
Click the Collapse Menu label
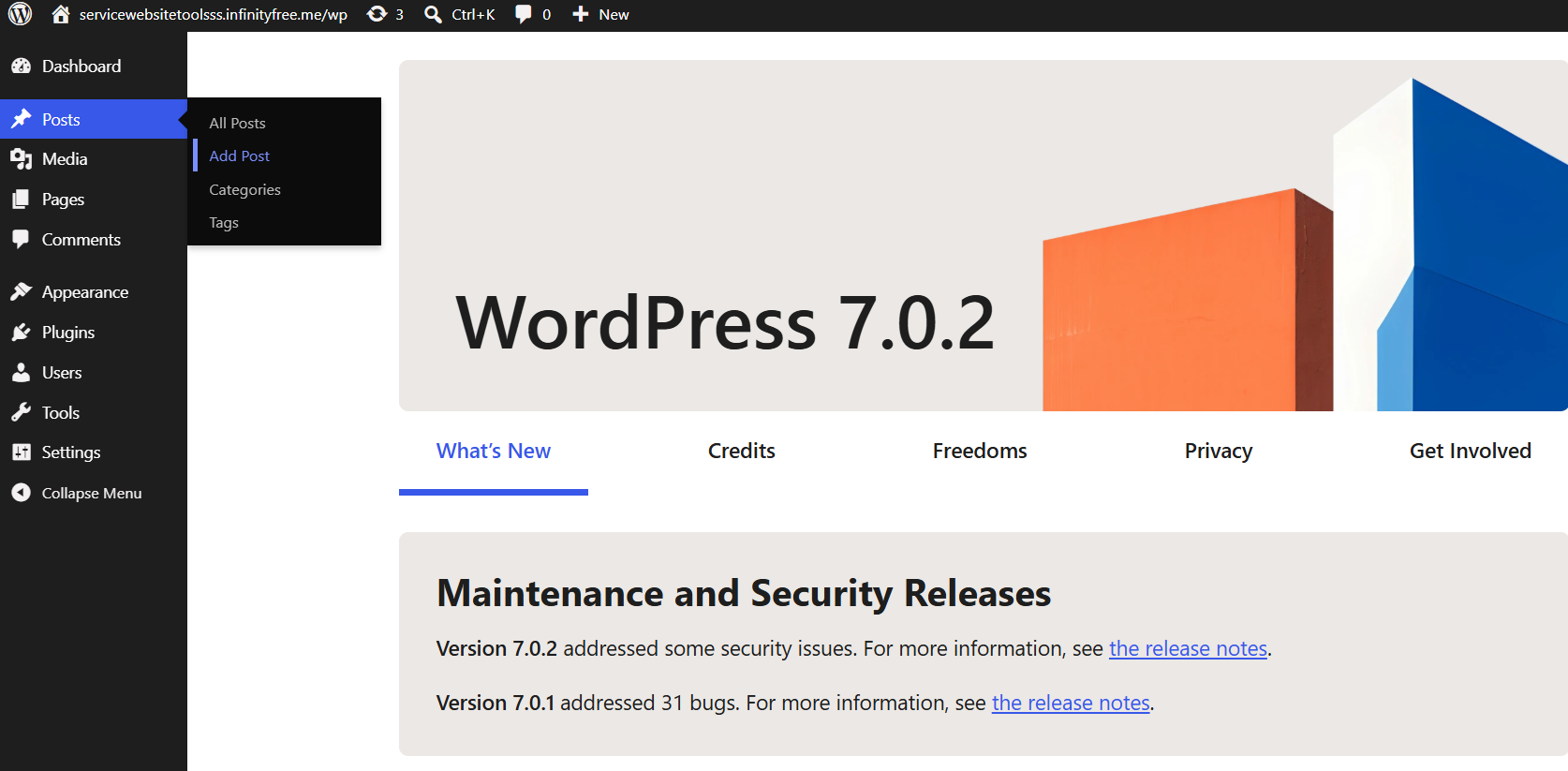pos(92,493)
